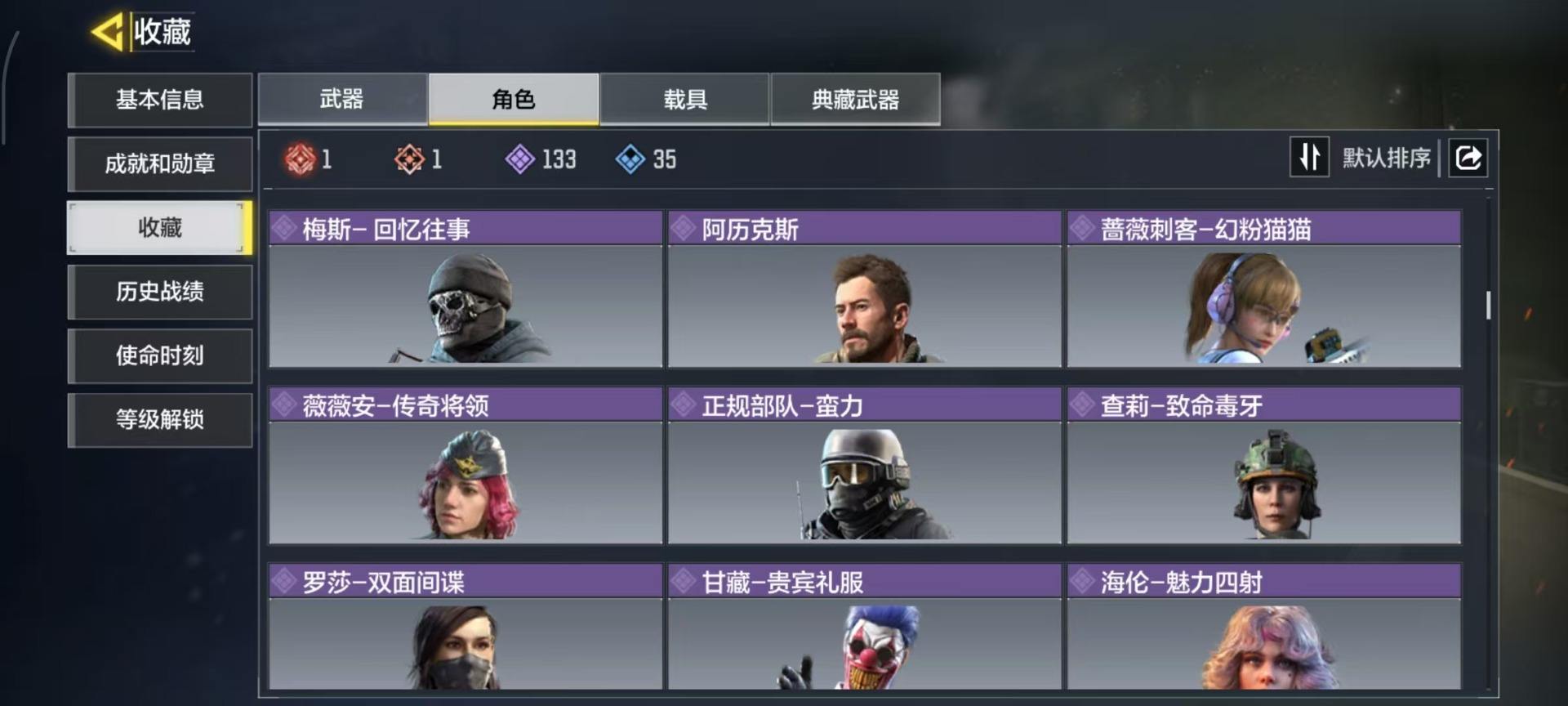1568x706 pixels.
Task: Click the share export icon
Action: pyautogui.click(x=1468, y=157)
